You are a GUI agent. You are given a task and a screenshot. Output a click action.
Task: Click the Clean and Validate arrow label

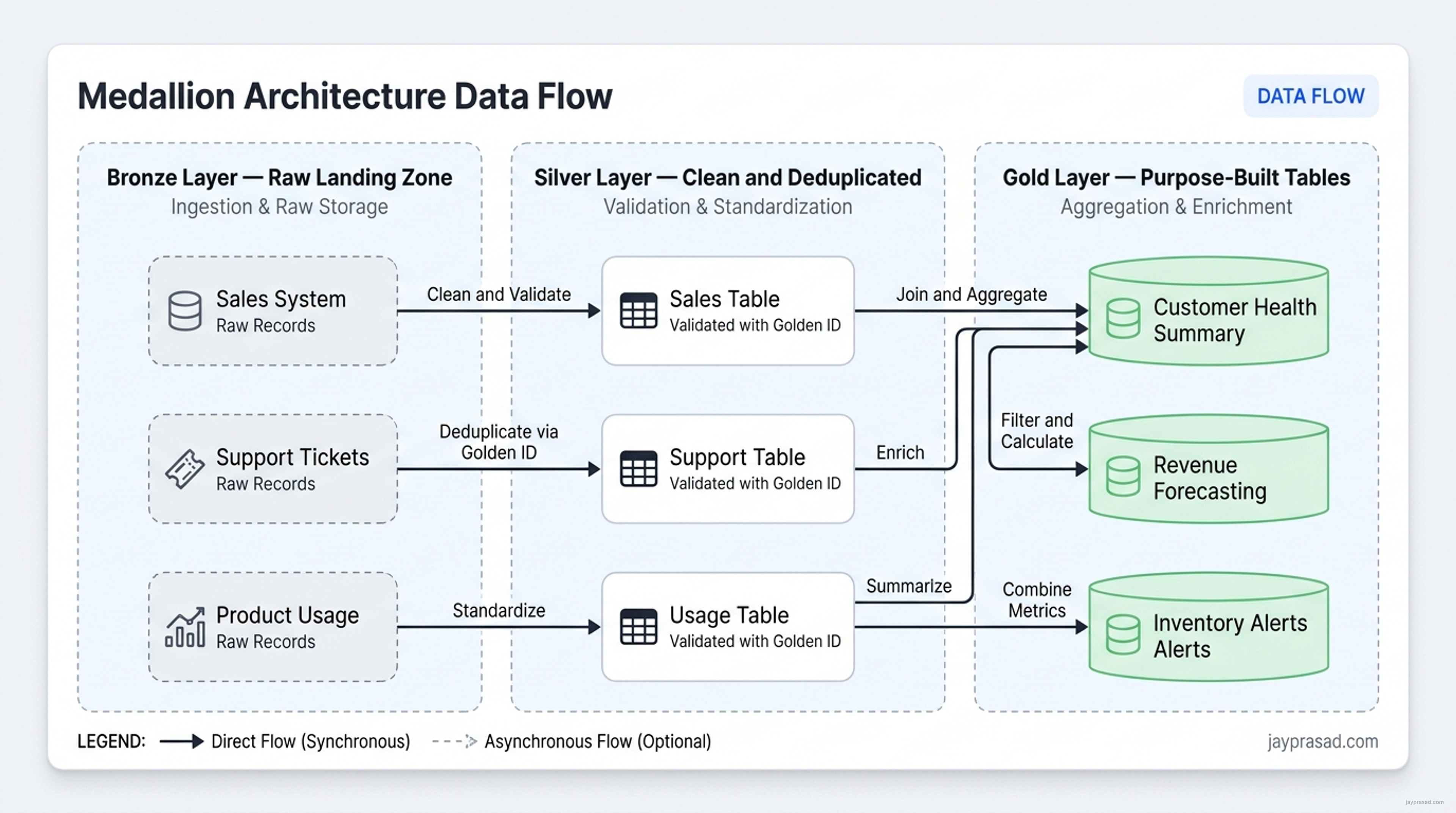click(x=499, y=294)
